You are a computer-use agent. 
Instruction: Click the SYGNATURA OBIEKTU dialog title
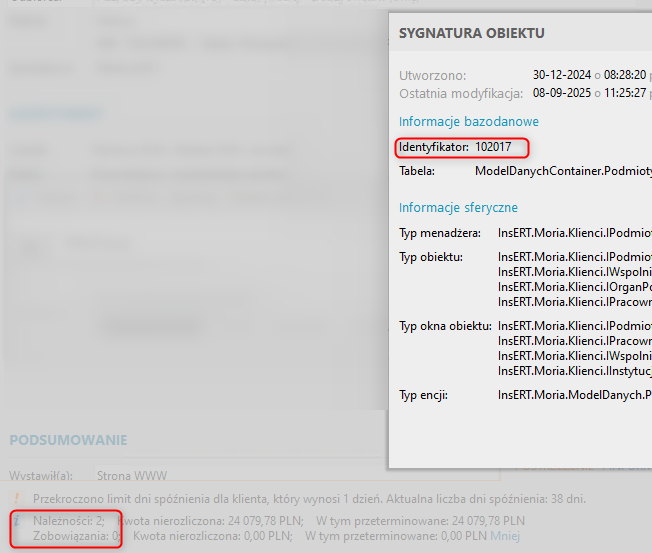pos(472,33)
